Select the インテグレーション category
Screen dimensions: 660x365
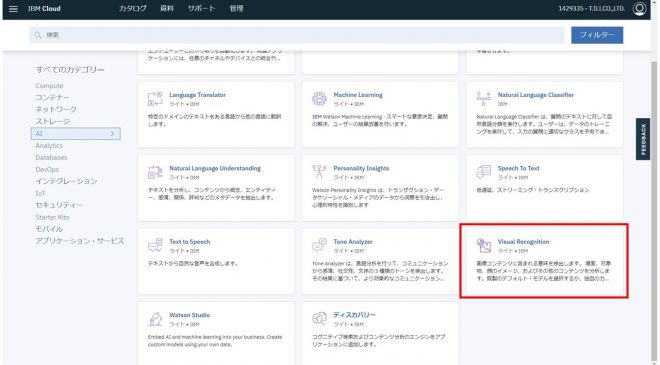pos(66,181)
